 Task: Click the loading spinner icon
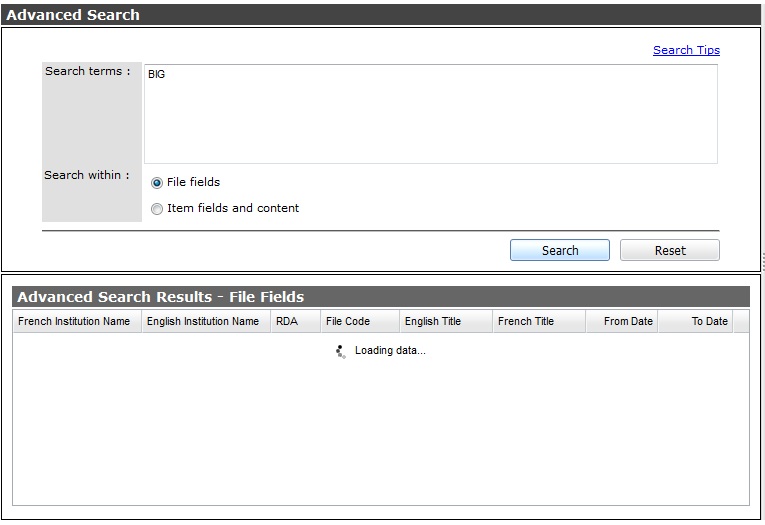coord(341,351)
